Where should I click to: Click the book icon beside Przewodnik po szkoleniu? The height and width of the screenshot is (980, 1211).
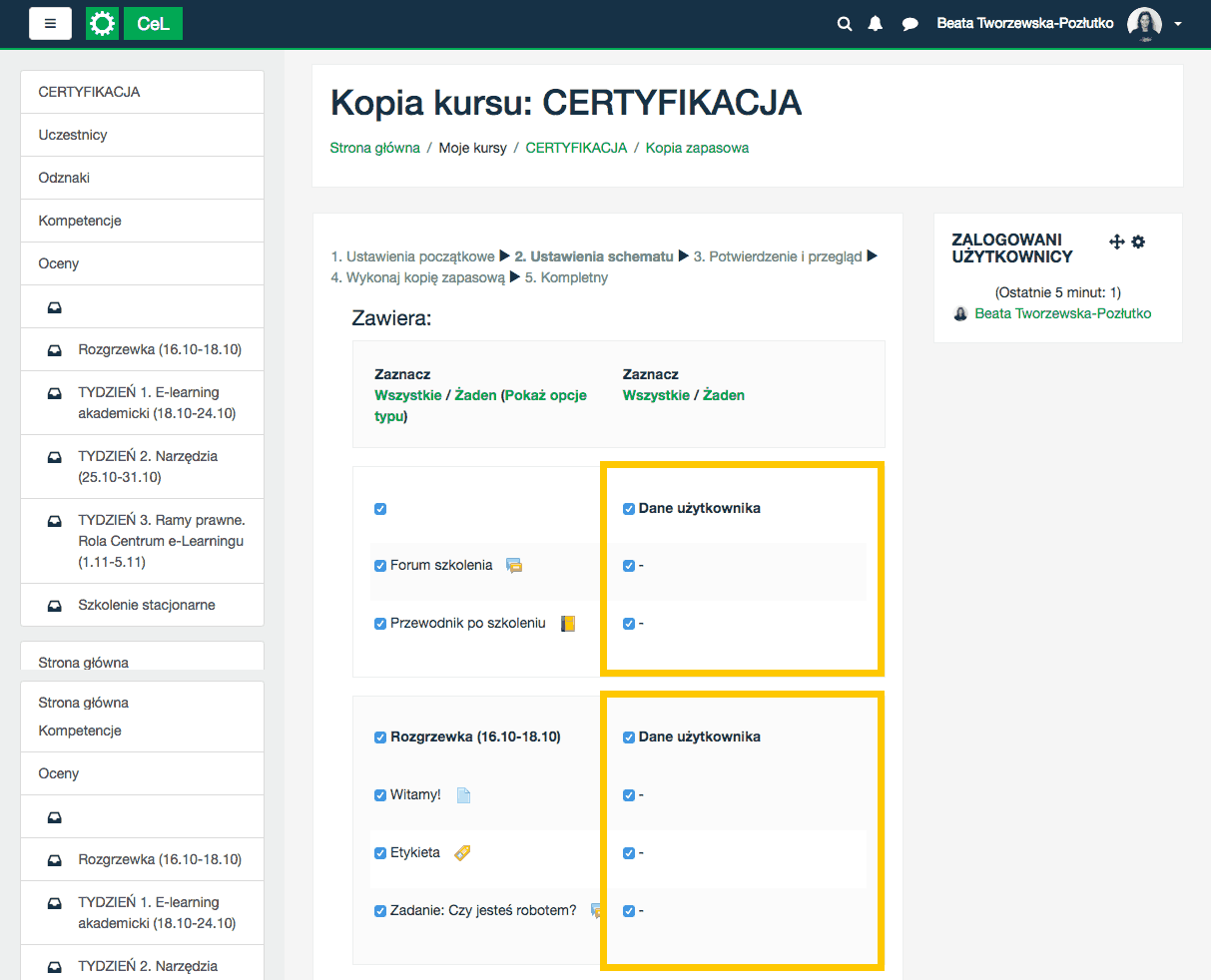point(568,624)
